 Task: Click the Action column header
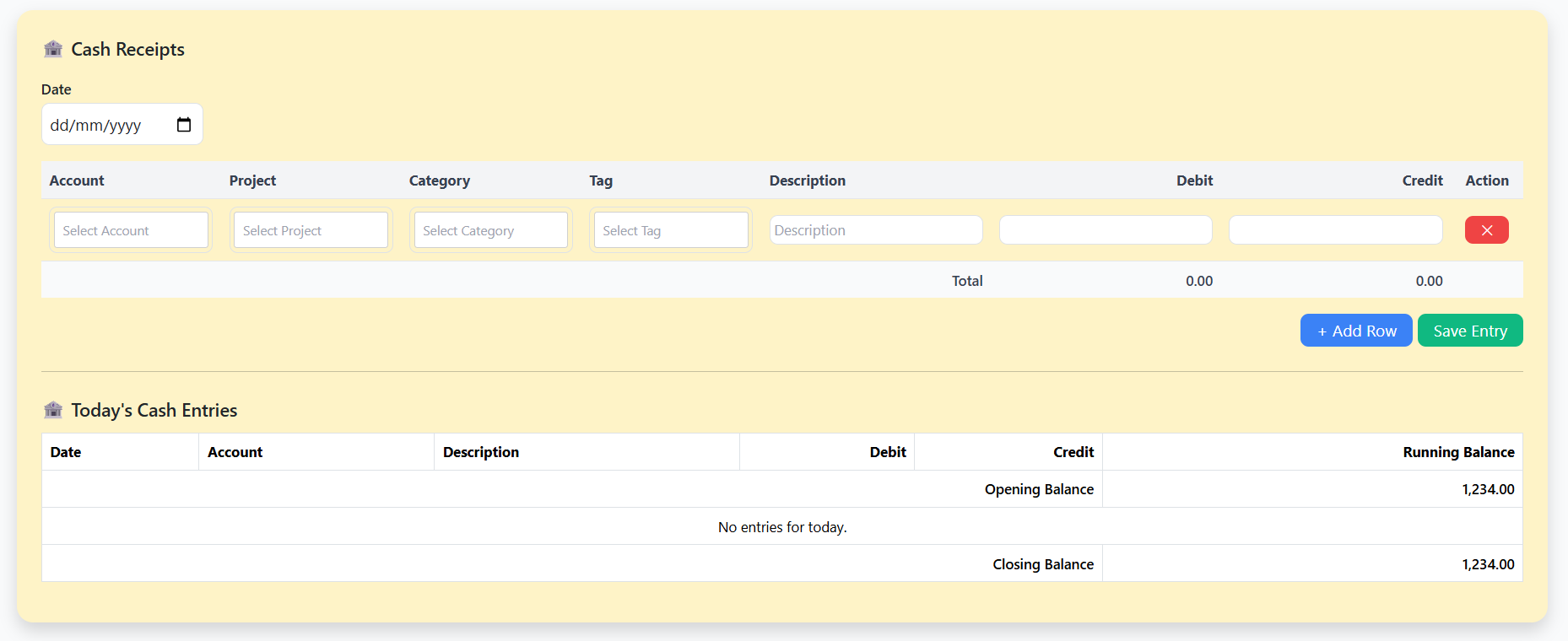(1487, 180)
